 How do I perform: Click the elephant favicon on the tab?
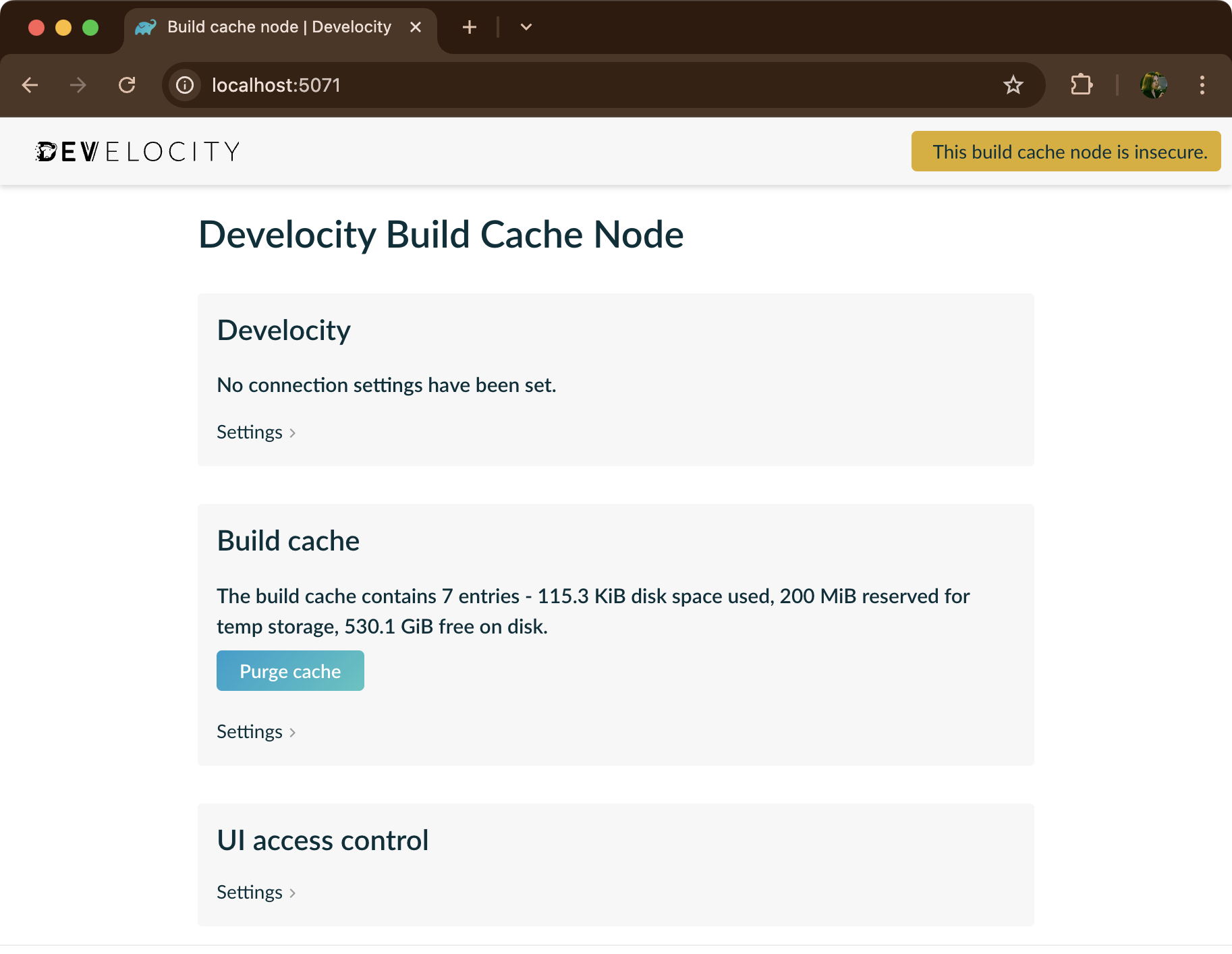(146, 27)
